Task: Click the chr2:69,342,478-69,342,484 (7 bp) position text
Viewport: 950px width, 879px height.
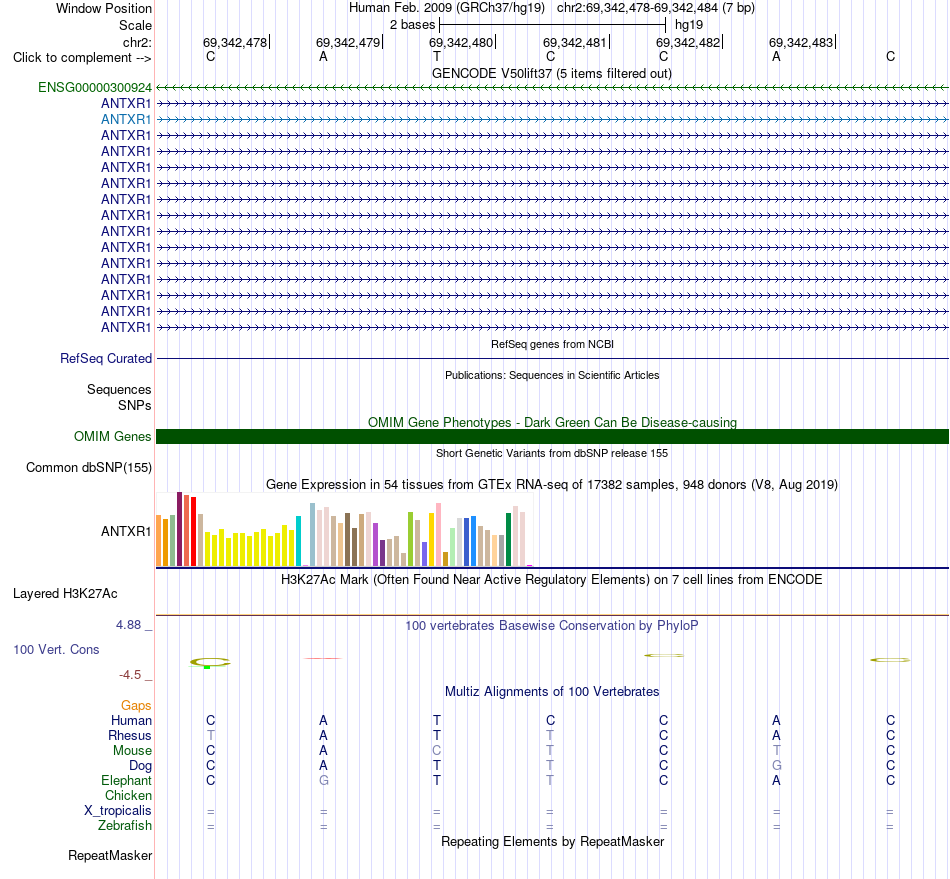Action: (656, 8)
